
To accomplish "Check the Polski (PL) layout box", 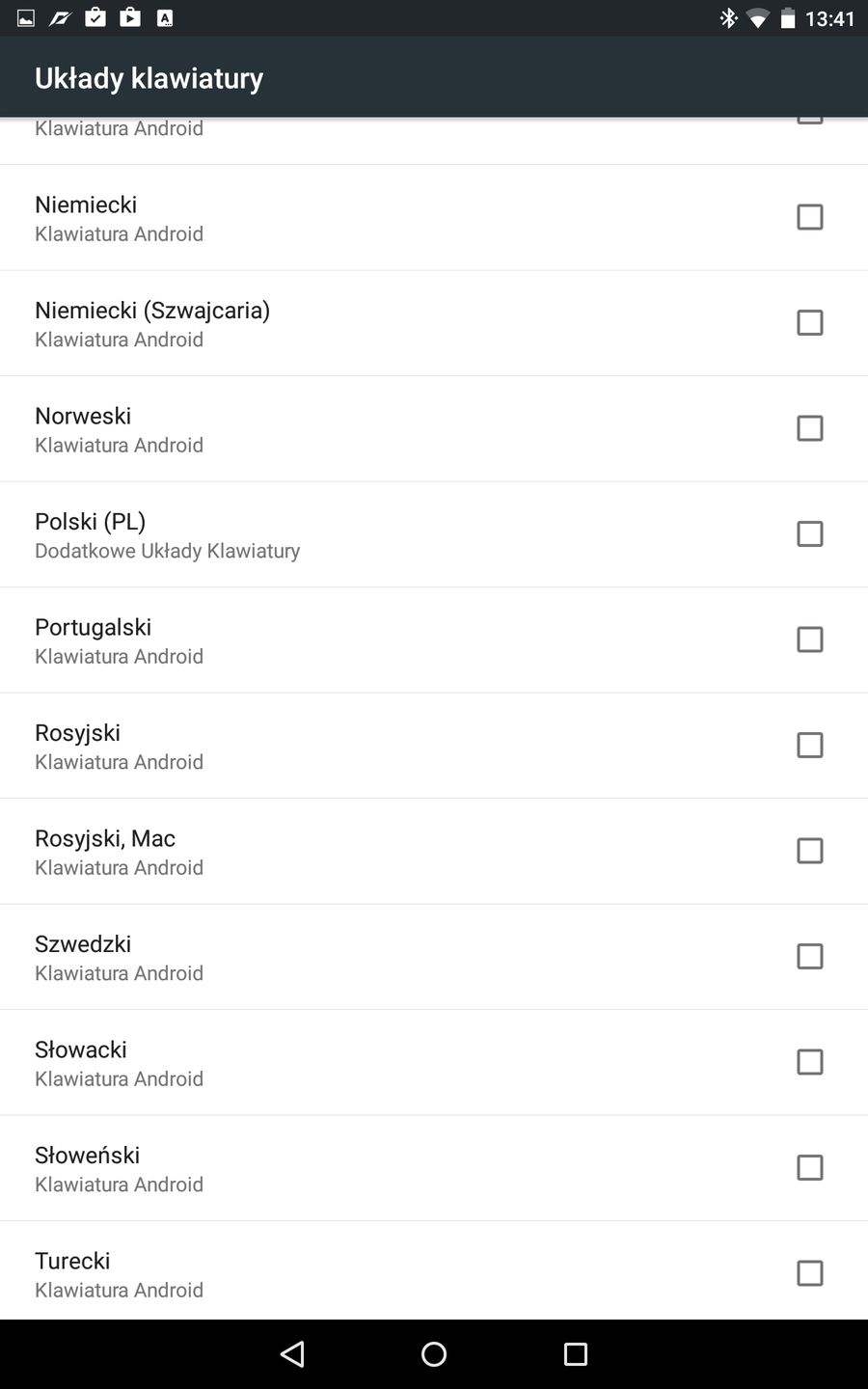I will click(x=810, y=534).
